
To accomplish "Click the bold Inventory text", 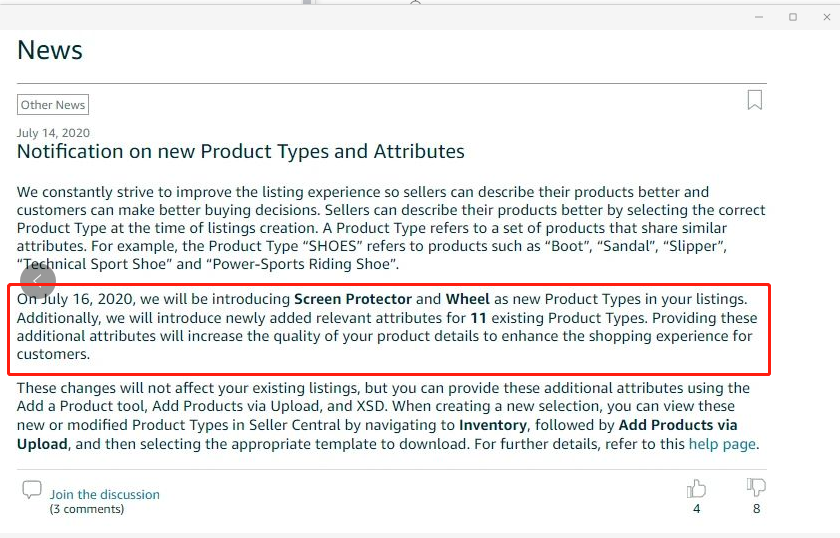I will [492, 425].
